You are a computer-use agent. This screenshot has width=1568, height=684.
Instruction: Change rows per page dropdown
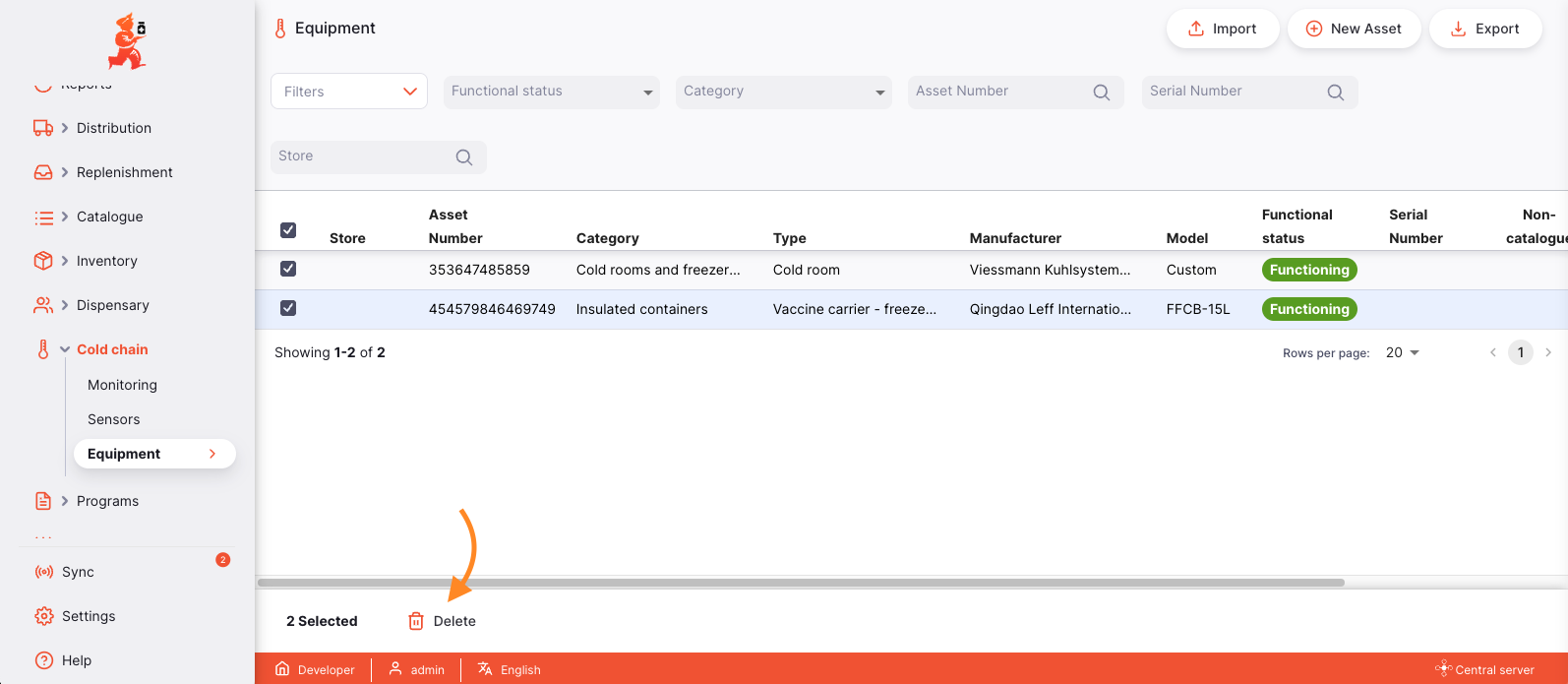coord(1402,352)
